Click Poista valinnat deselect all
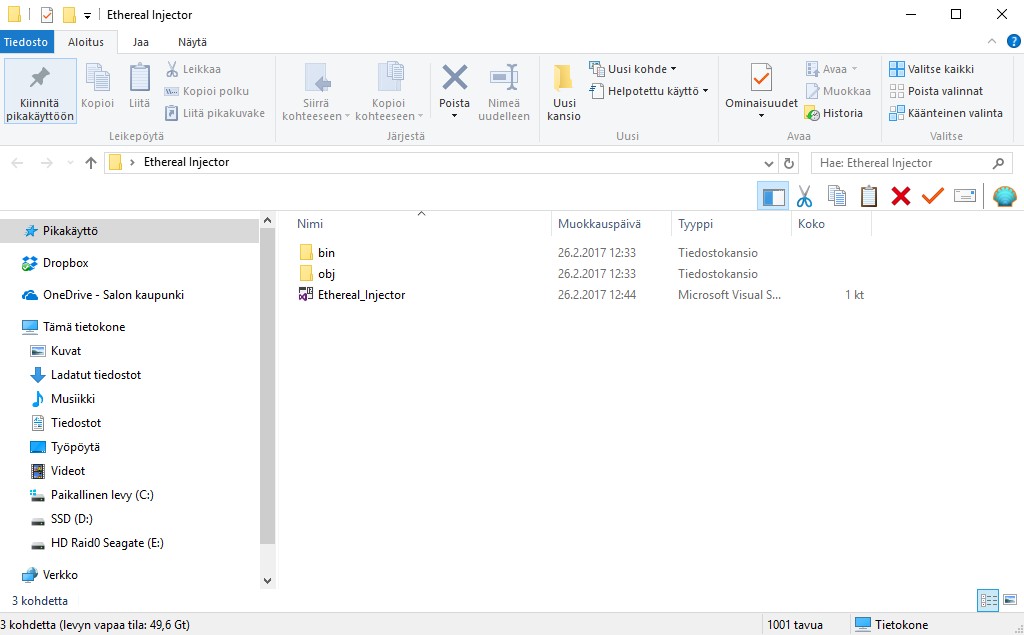 (936, 91)
